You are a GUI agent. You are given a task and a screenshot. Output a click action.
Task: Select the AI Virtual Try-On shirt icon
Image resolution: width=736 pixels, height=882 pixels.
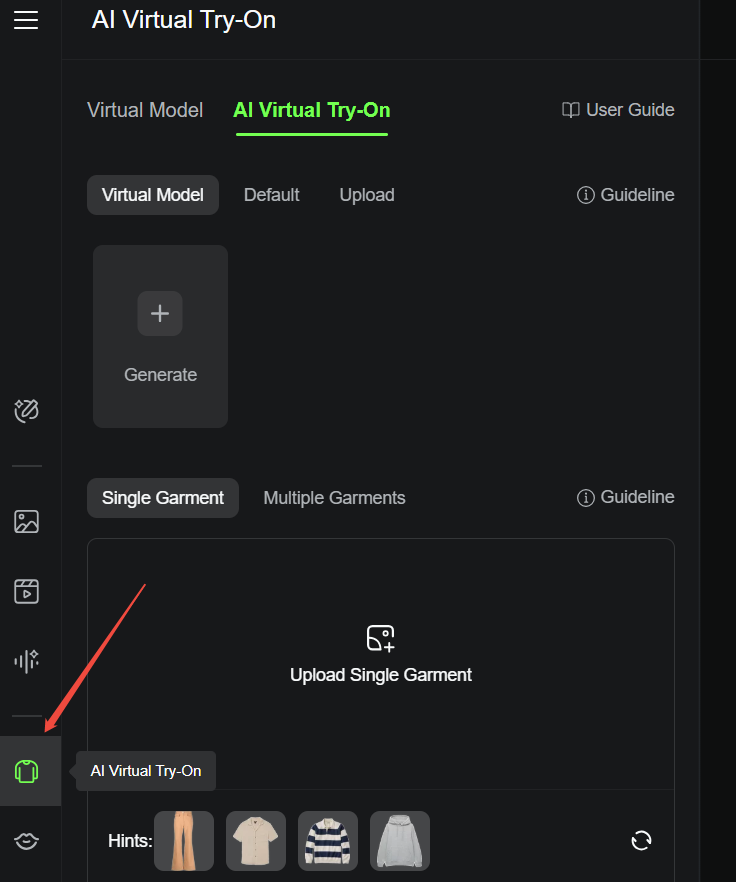[26, 771]
